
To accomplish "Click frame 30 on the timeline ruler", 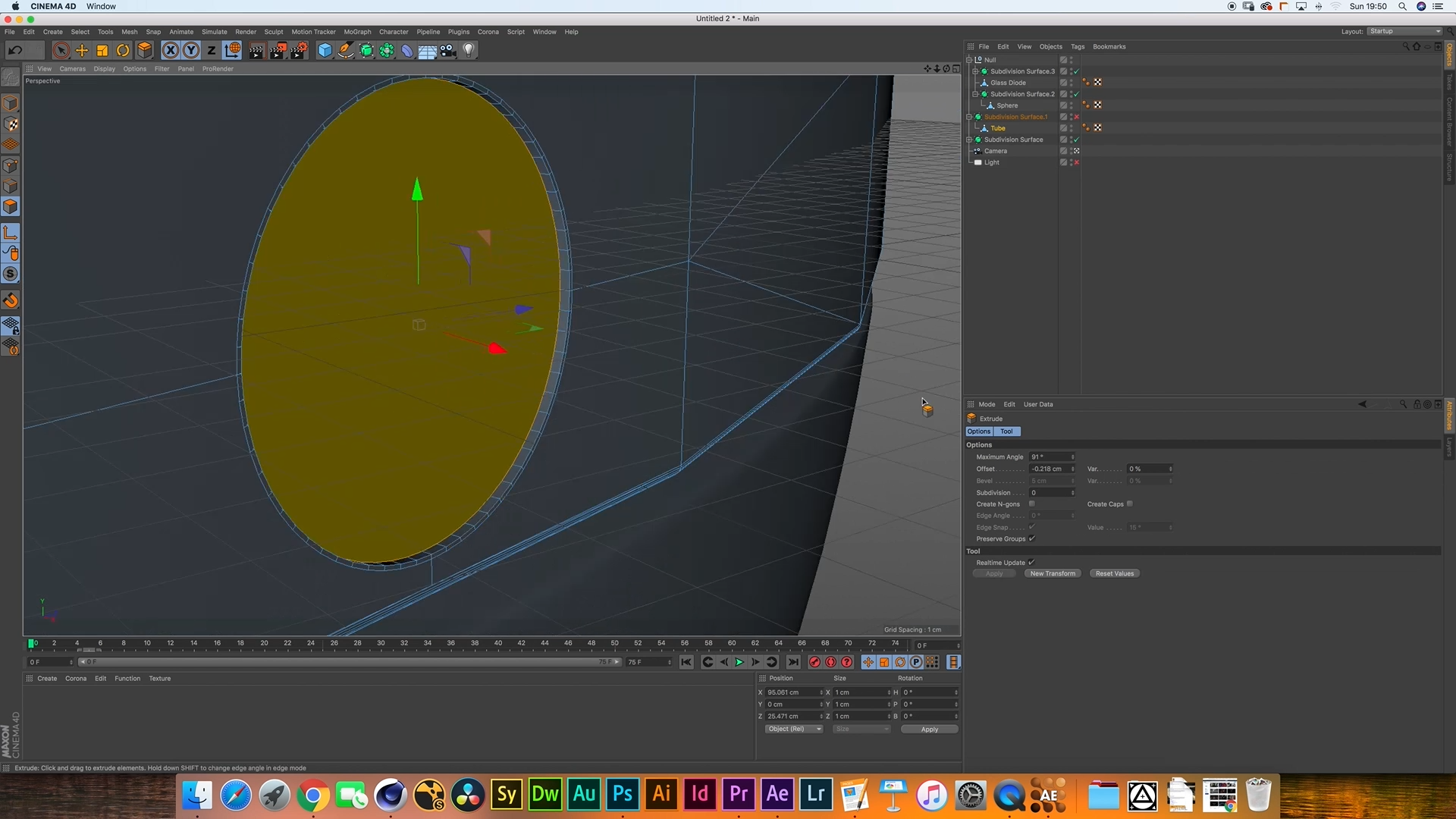I will 381,643.
